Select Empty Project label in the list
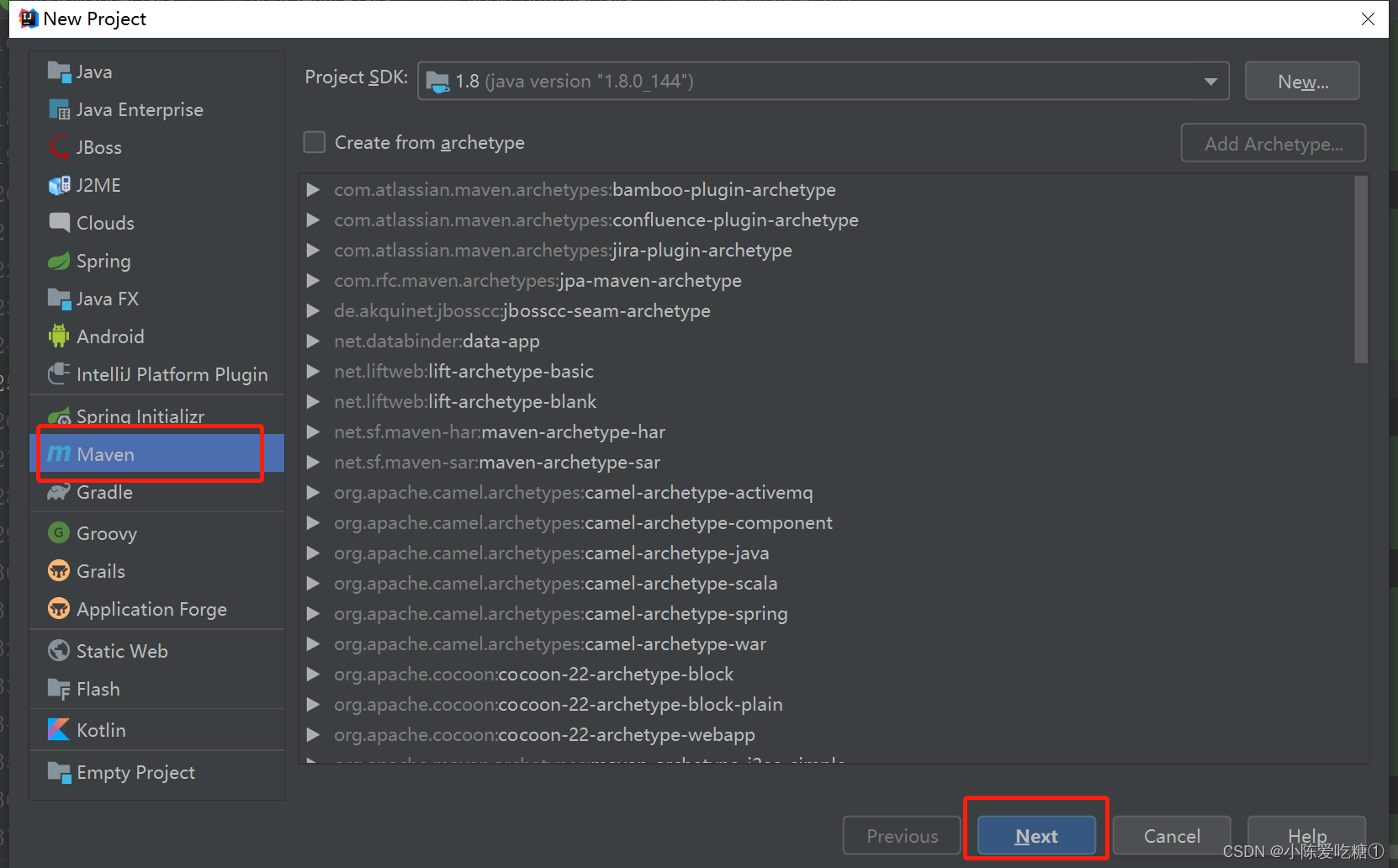The image size is (1398, 868). pos(135,772)
